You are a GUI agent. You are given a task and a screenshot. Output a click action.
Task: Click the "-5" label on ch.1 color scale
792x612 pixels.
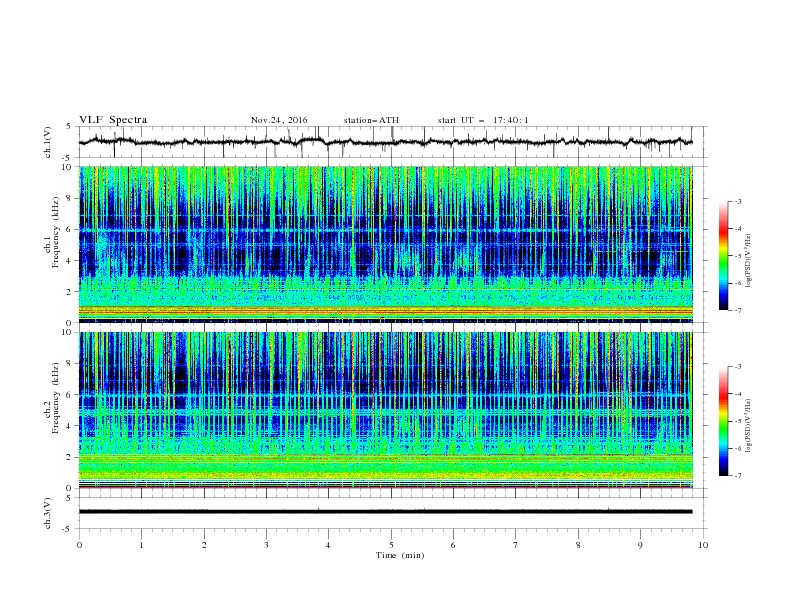(x=738, y=256)
